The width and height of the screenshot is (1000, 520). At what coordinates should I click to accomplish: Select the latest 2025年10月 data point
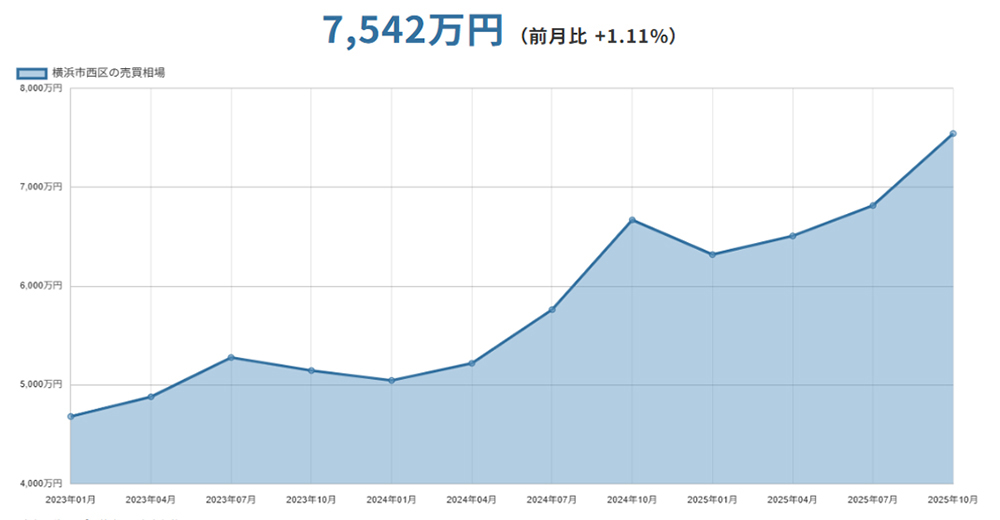point(953,133)
